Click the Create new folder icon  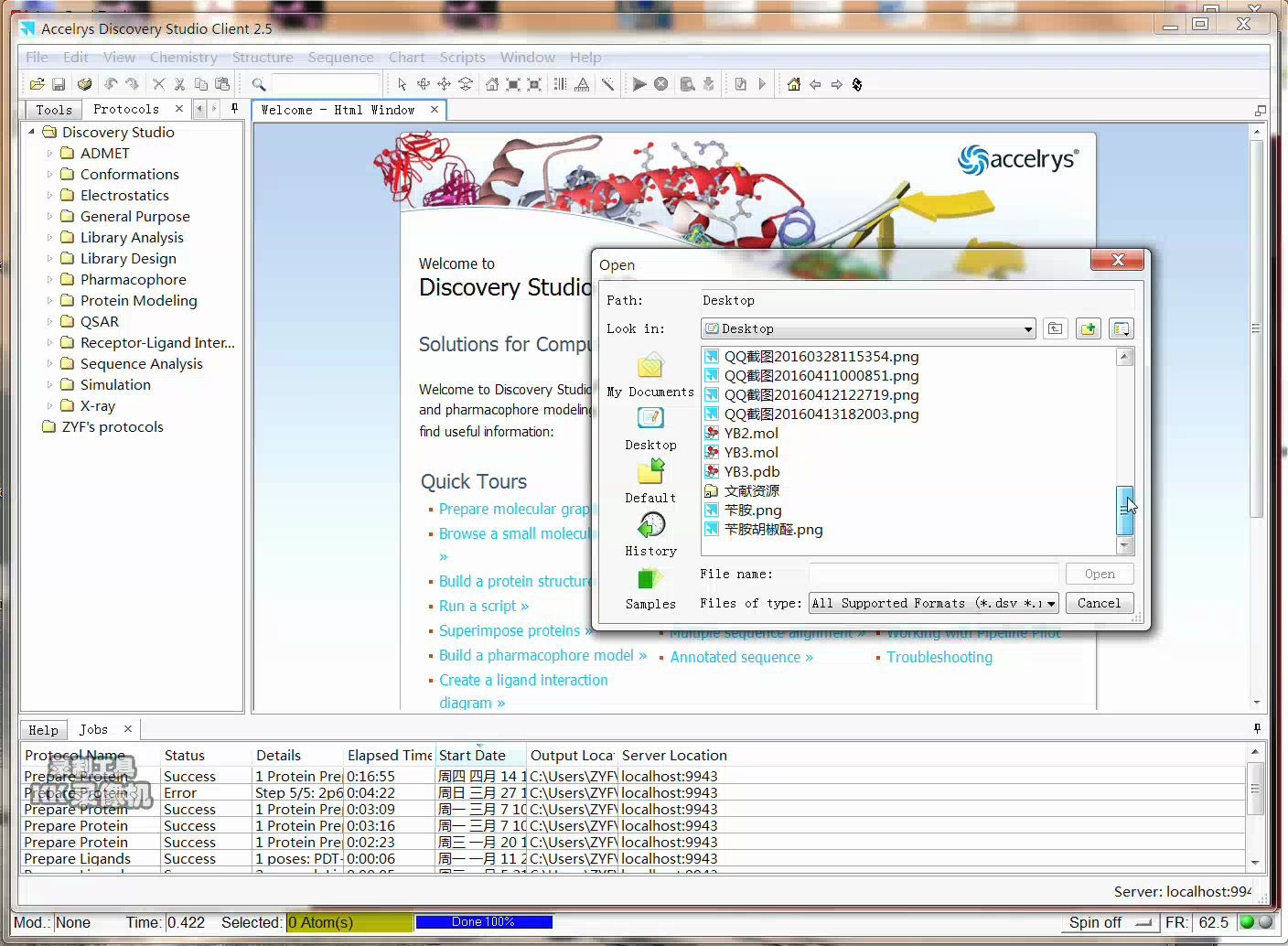point(1088,328)
